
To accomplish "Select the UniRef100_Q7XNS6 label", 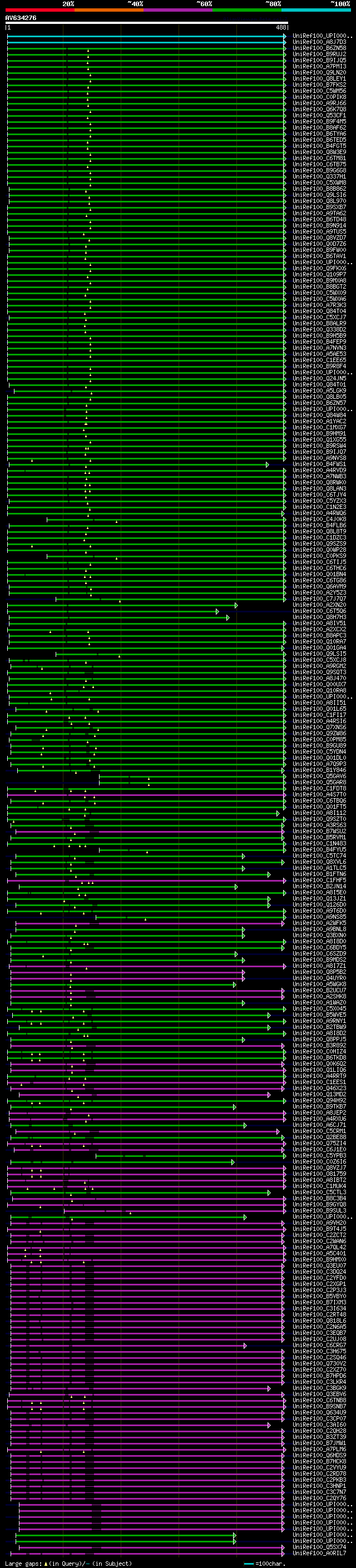I will click(x=319, y=728).
